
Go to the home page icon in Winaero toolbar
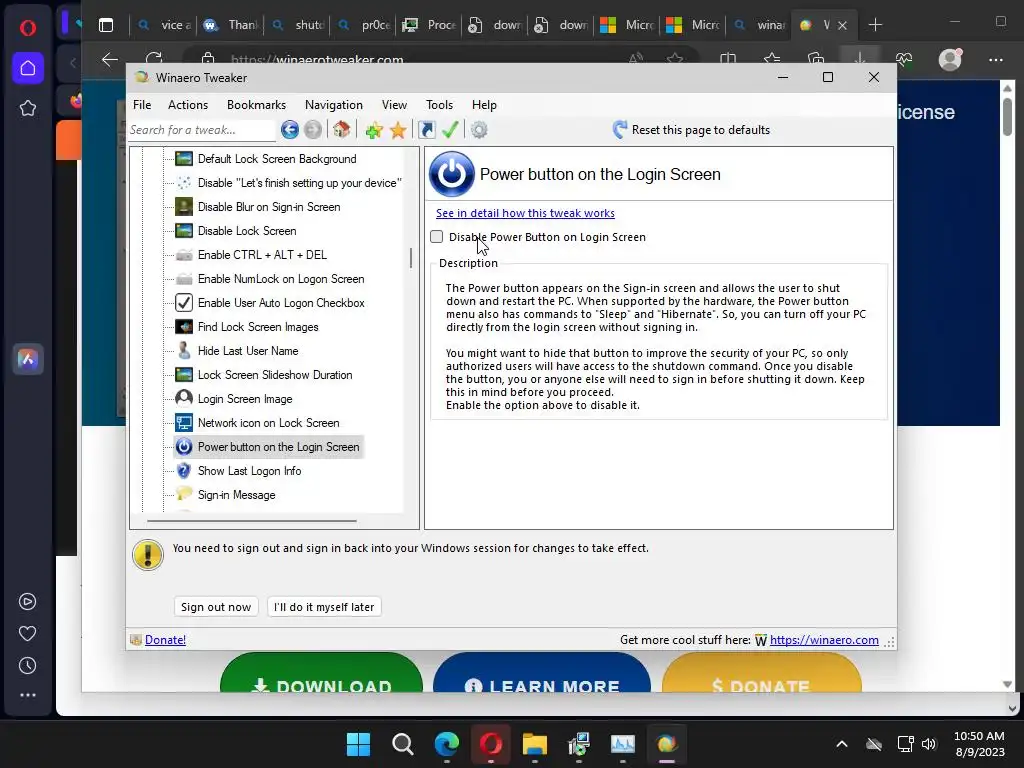[x=342, y=130]
